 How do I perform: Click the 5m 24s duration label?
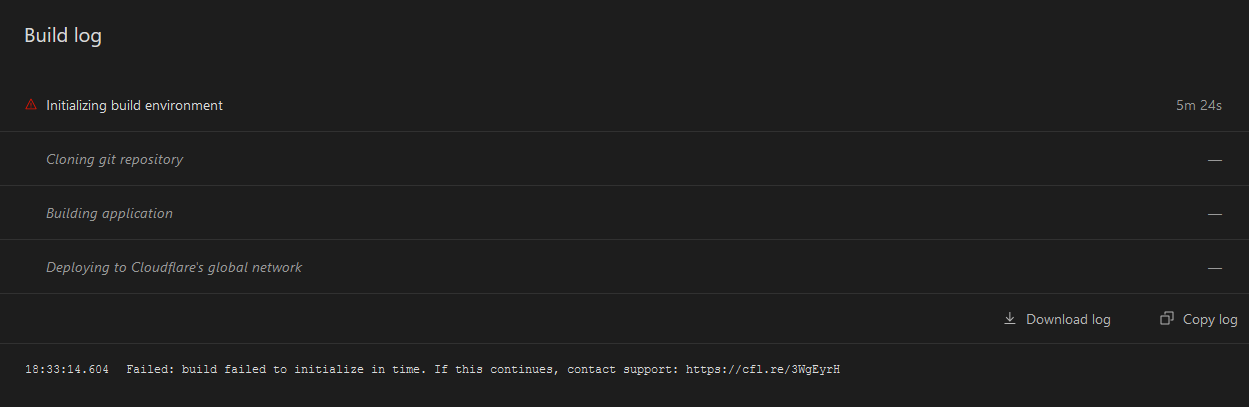1199,105
